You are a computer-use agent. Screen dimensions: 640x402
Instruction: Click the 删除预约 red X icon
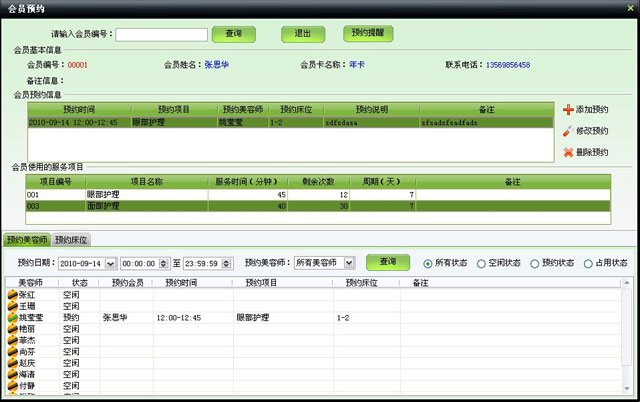[x=568, y=153]
